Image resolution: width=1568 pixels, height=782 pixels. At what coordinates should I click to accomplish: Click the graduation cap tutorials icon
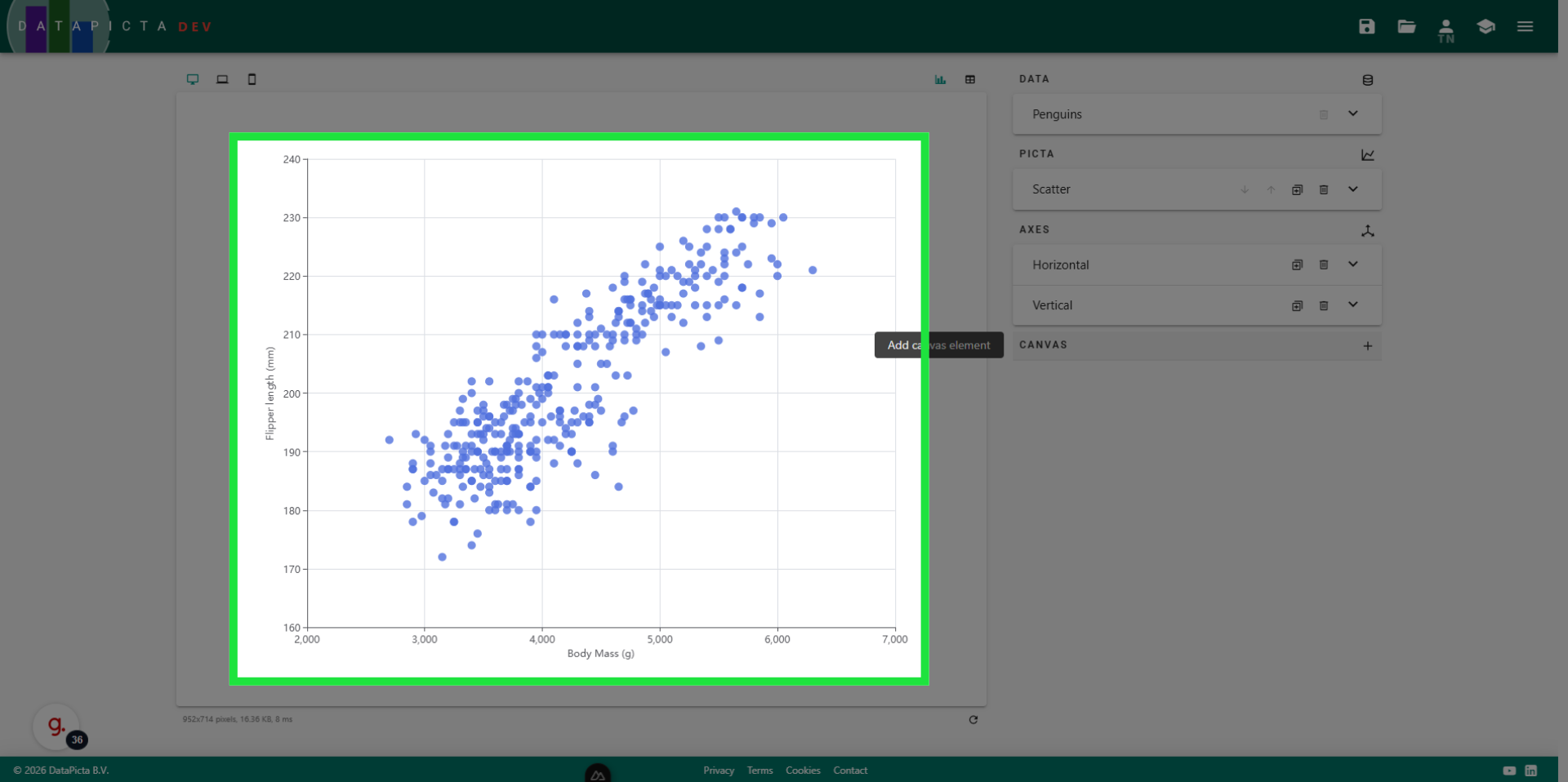pos(1486,26)
